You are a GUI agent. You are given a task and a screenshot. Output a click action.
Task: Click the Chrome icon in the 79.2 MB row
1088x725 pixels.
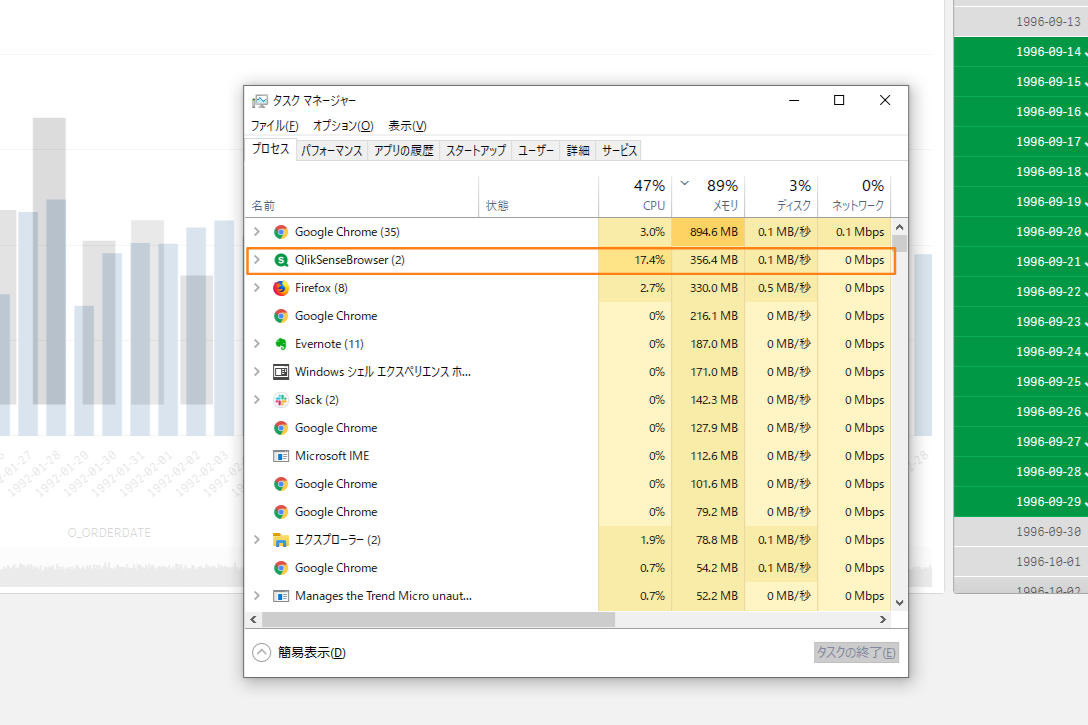click(x=281, y=512)
